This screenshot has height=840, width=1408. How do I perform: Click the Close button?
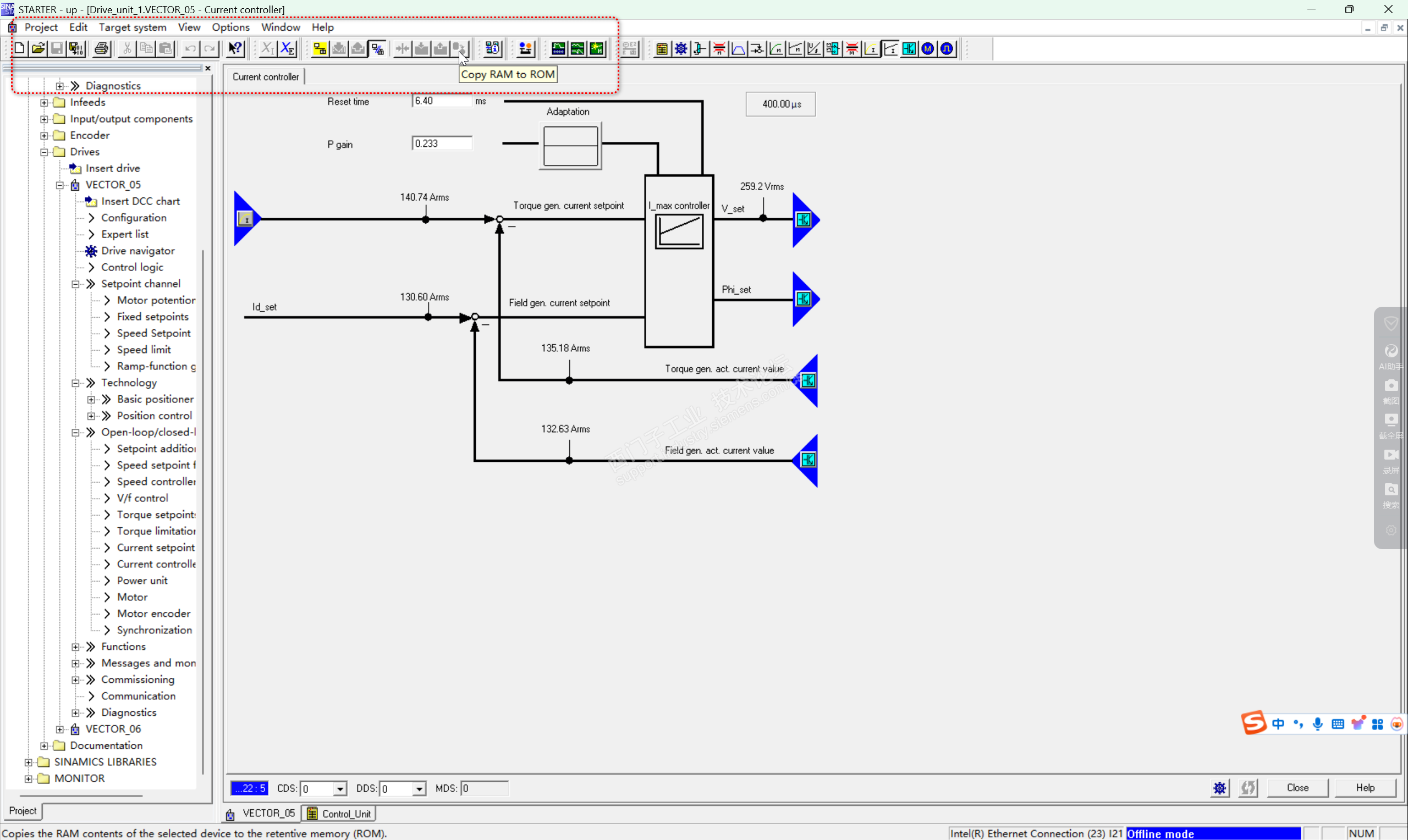pos(1297,787)
